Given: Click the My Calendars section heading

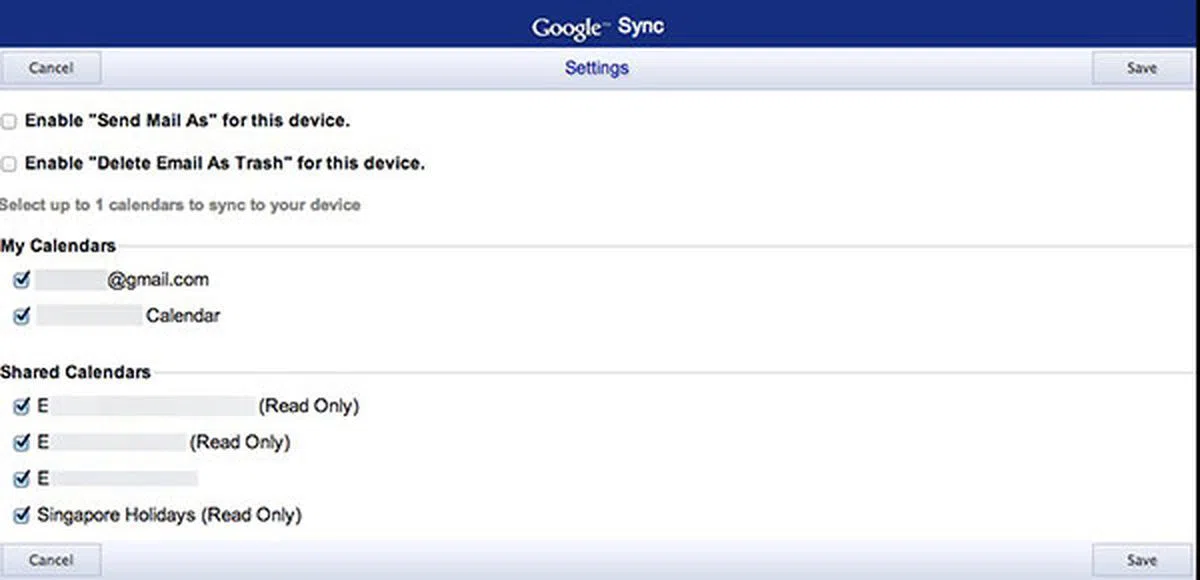Looking at the screenshot, I should 58,245.
